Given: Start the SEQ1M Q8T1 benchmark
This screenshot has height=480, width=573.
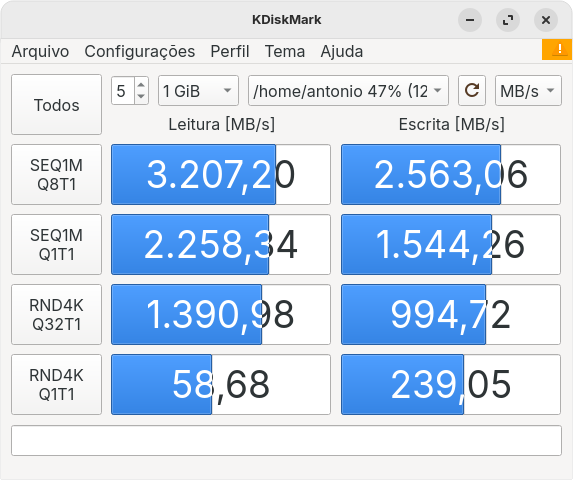Looking at the screenshot, I should coord(56,175).
